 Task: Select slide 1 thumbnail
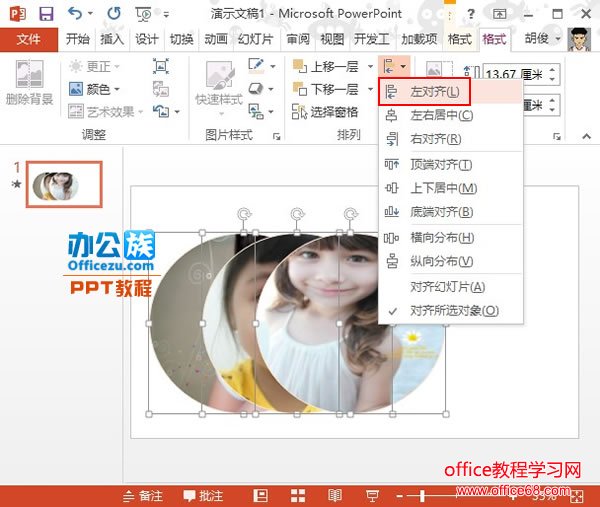[64, 184]
